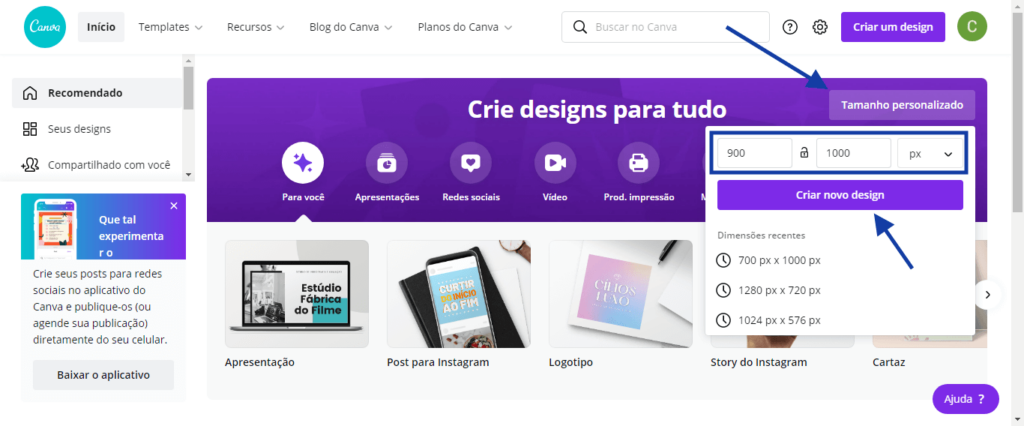Close the app promo card
Image resolution: width=1024 pixels, height=426 pixels.
(x=174, y=206)
